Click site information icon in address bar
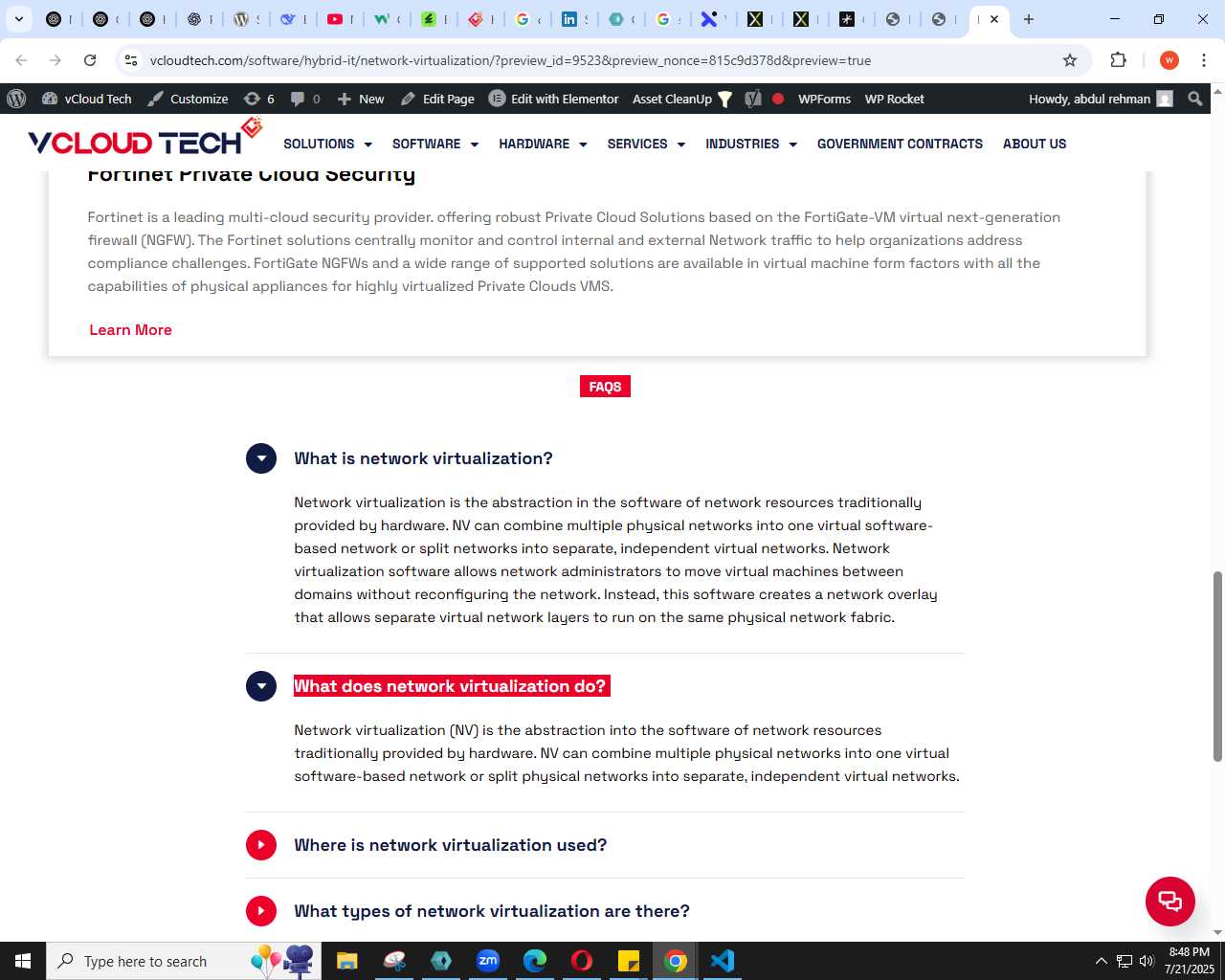The width and height of the screenshot is (1225, 980). 131,60
